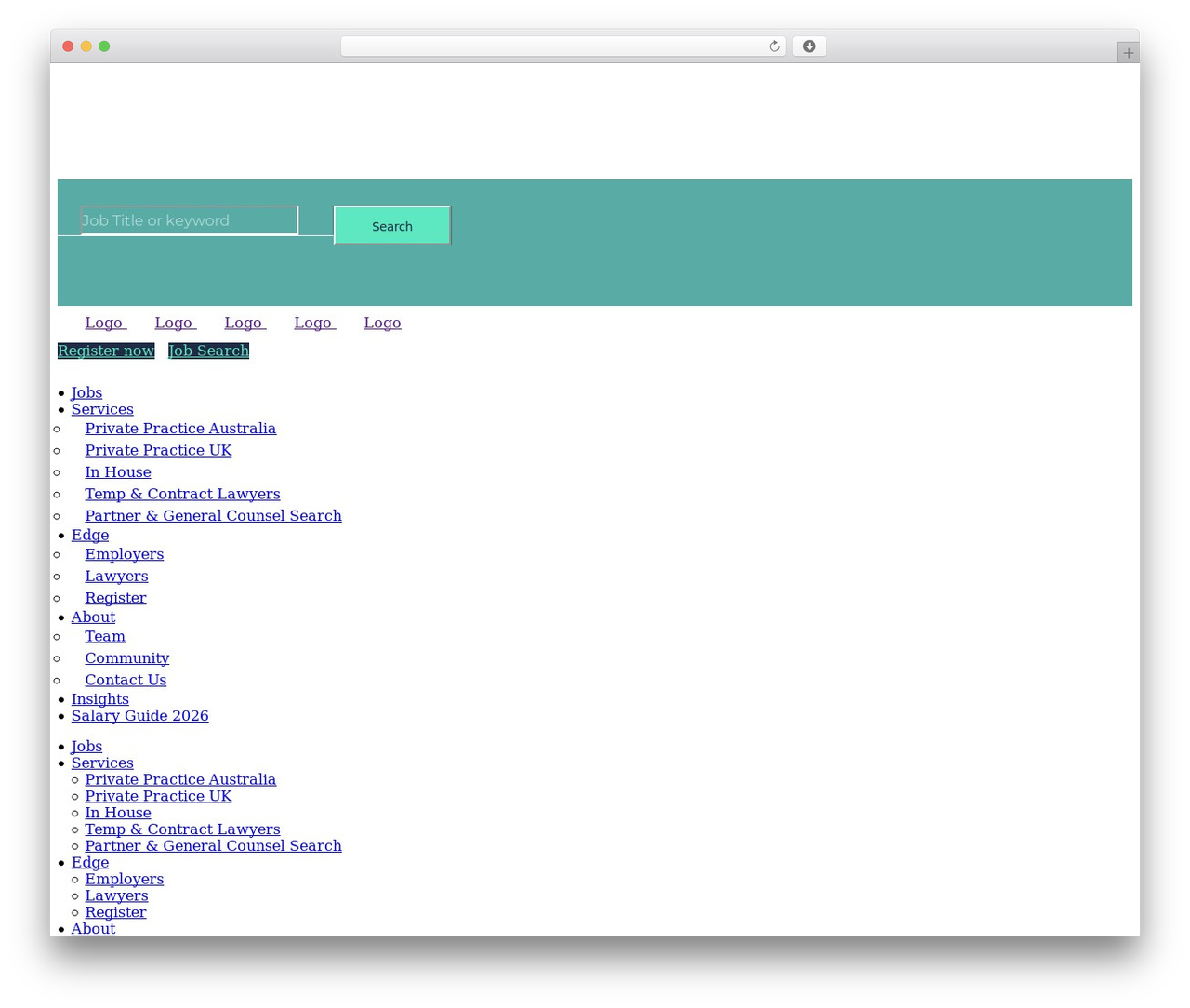Open Temp & Contract Lawyers in upper menu
The image size is (1190, 1008).
click(182, 494)
